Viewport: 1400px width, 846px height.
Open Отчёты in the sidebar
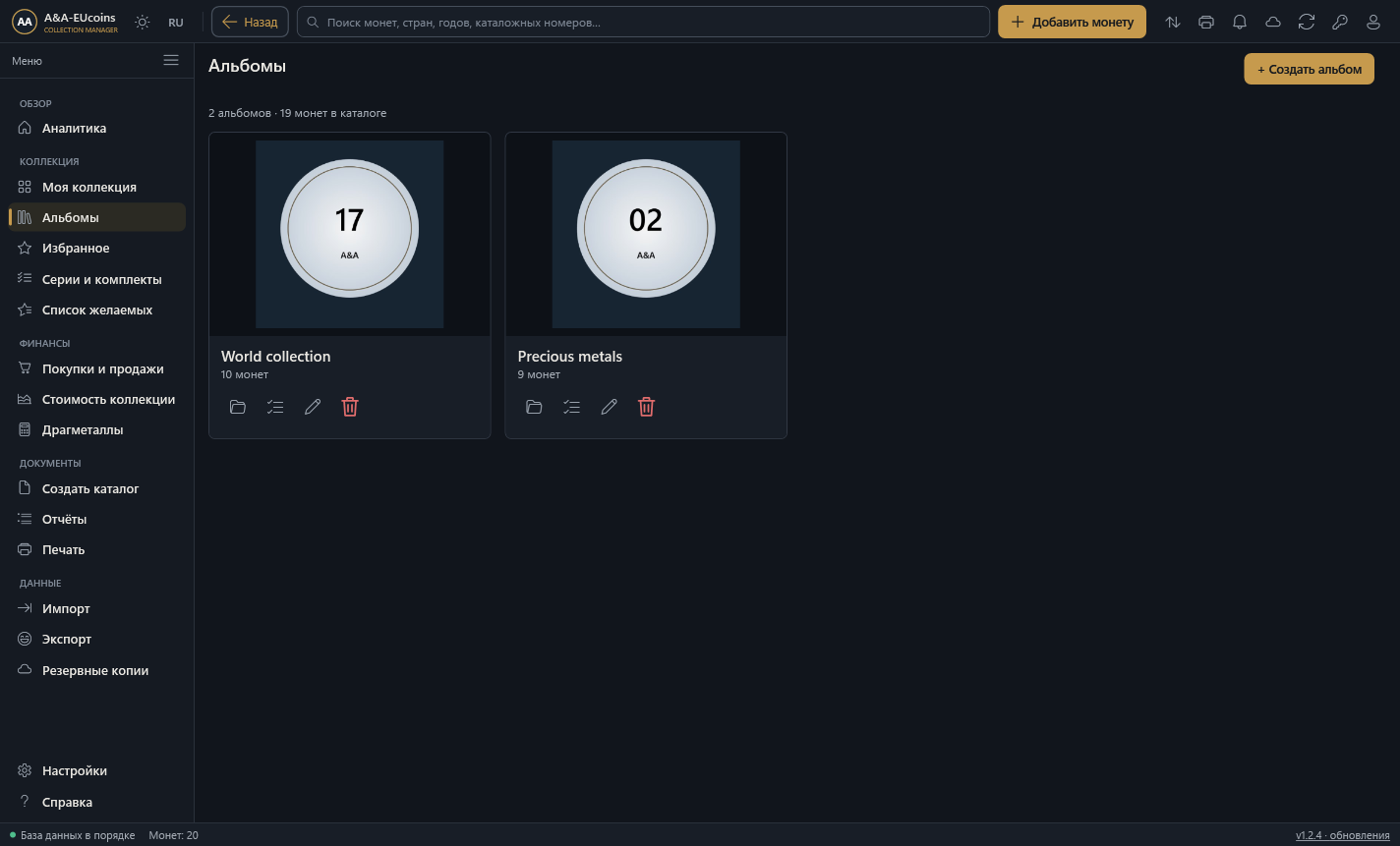pos(97,519)
